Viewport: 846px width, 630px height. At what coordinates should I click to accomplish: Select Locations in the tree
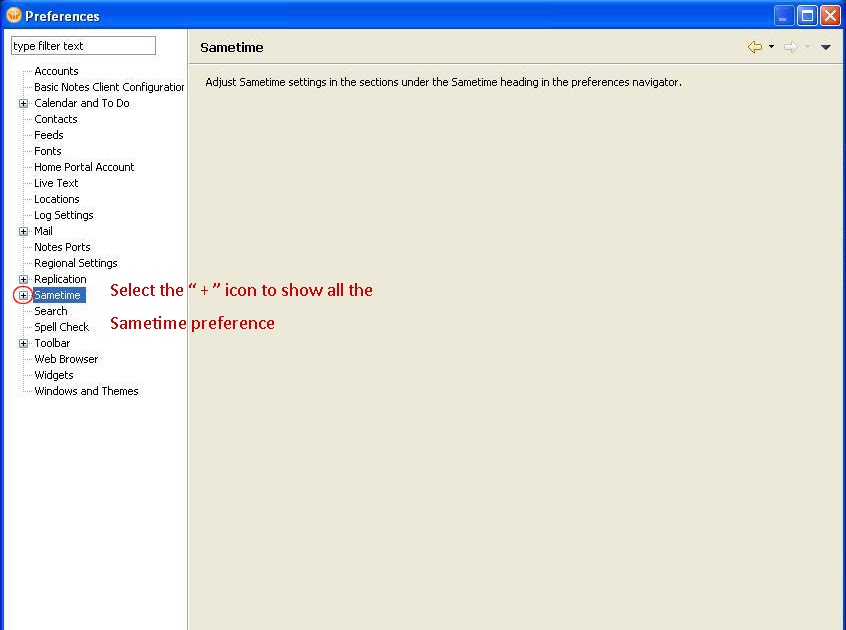click(x=57, y=199)
